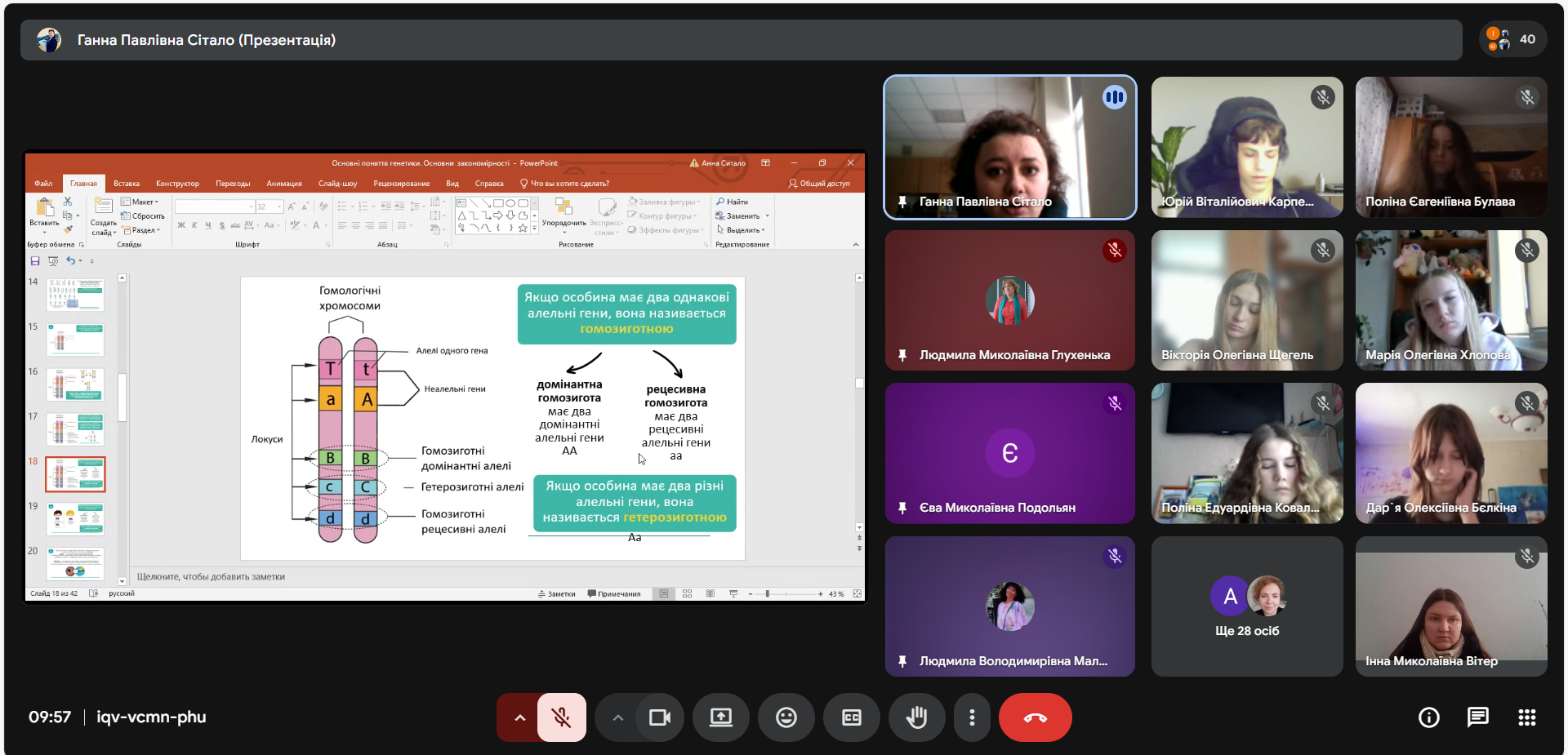The image size is (1568, 755).
Task: Fit slide to window icon
Action: pyautogui.click(x=857, y=593)
